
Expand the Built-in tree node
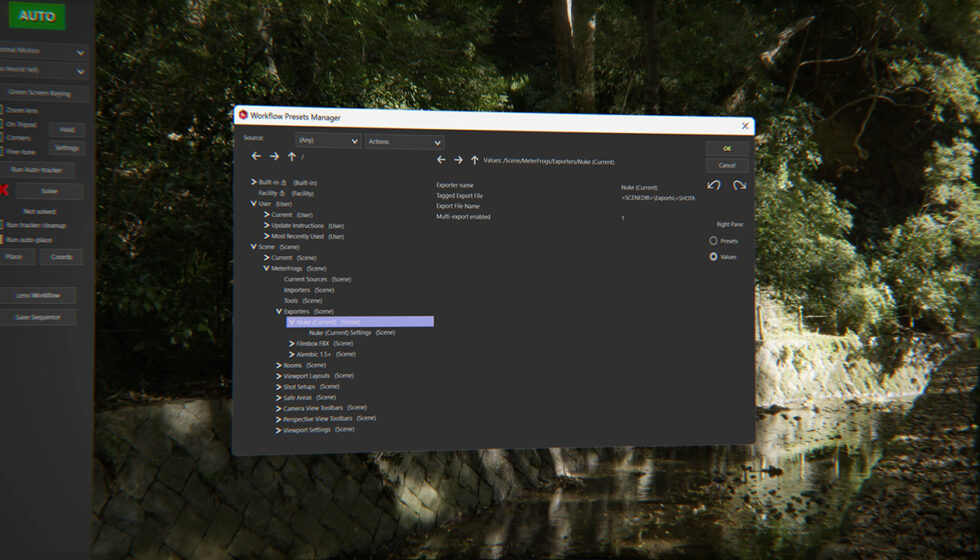[254, 182]
